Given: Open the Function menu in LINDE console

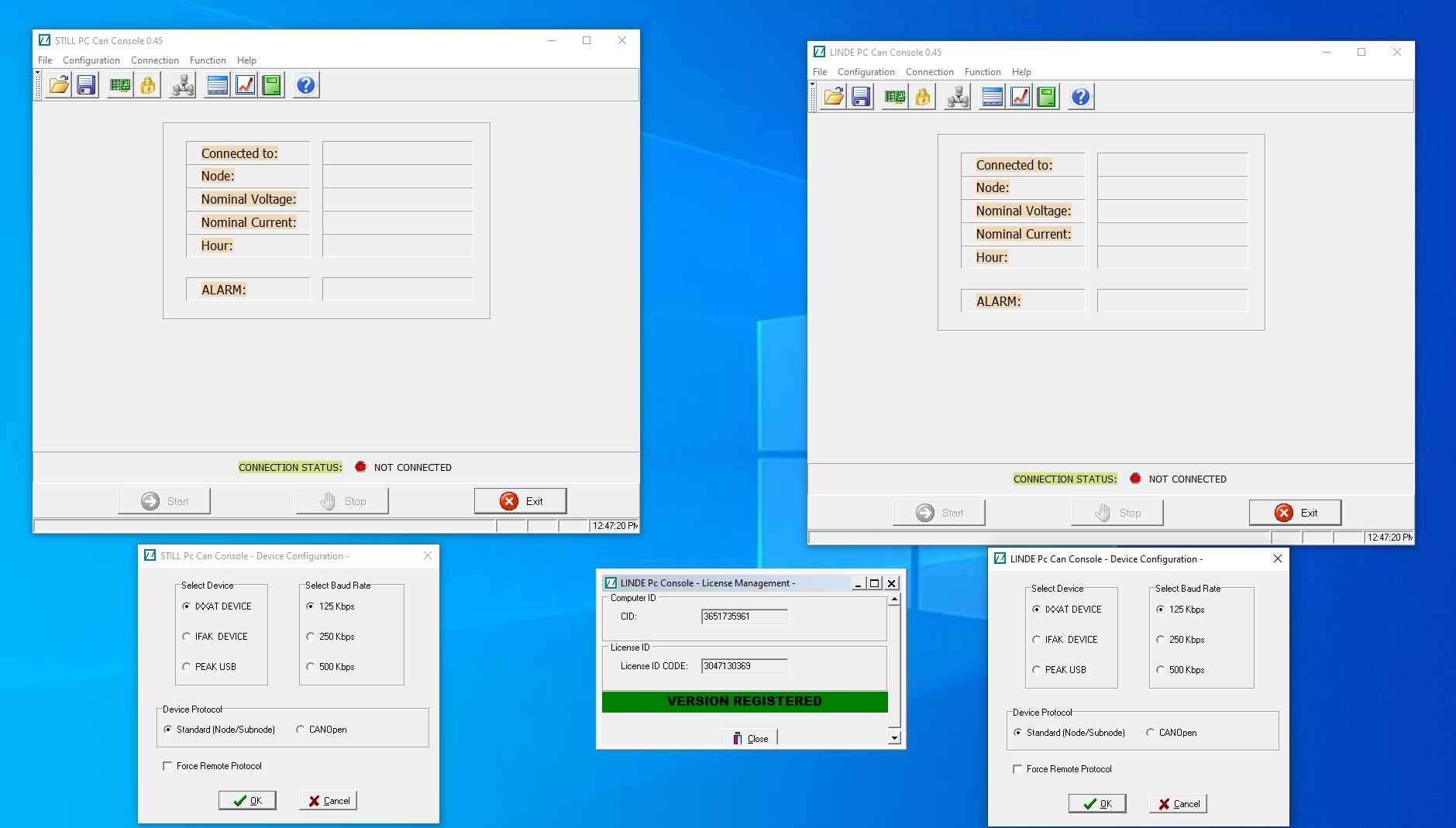Looking at the screenshot, I should coord(982,71).
